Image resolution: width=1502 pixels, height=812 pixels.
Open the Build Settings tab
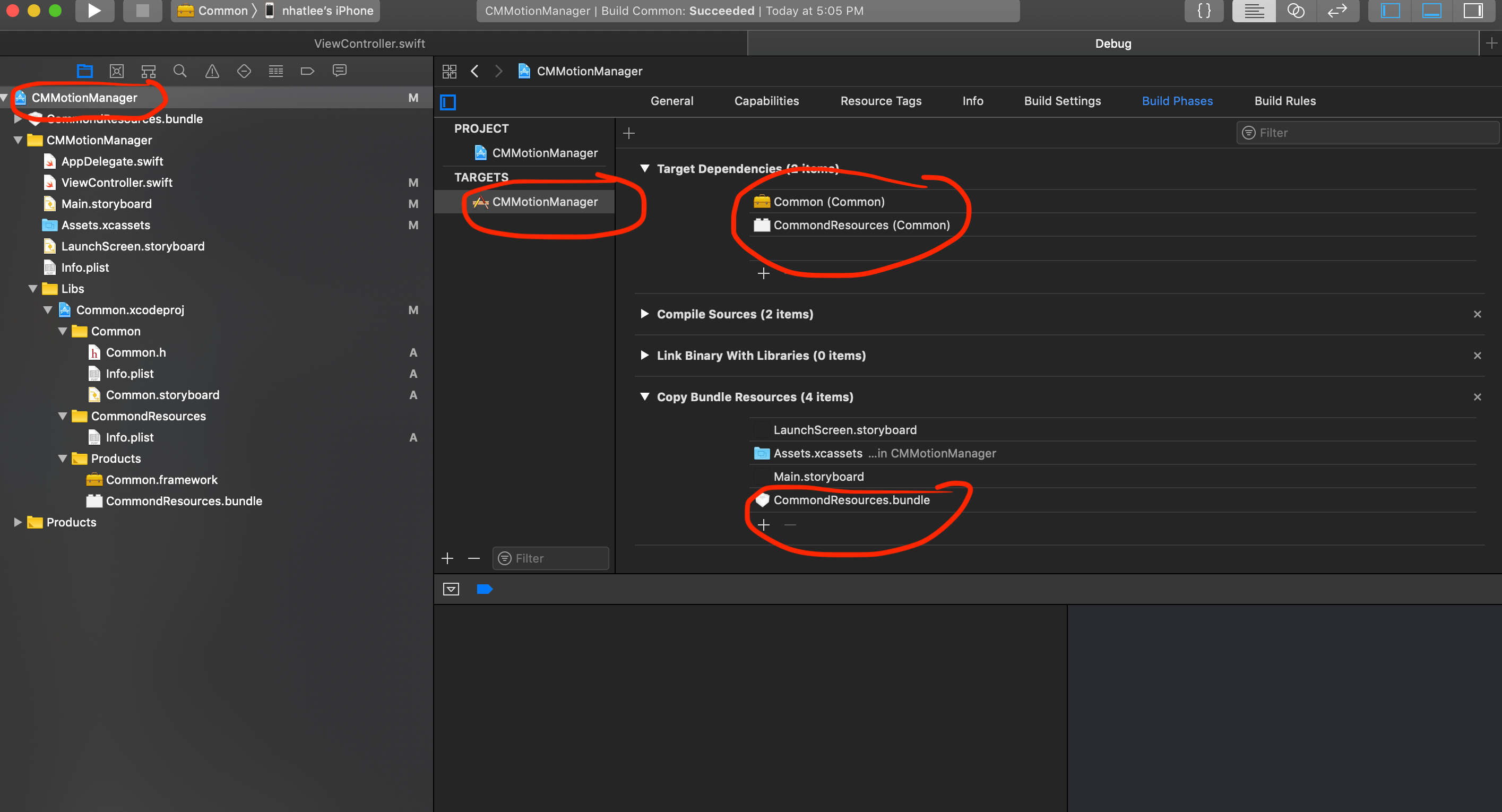1063,101
